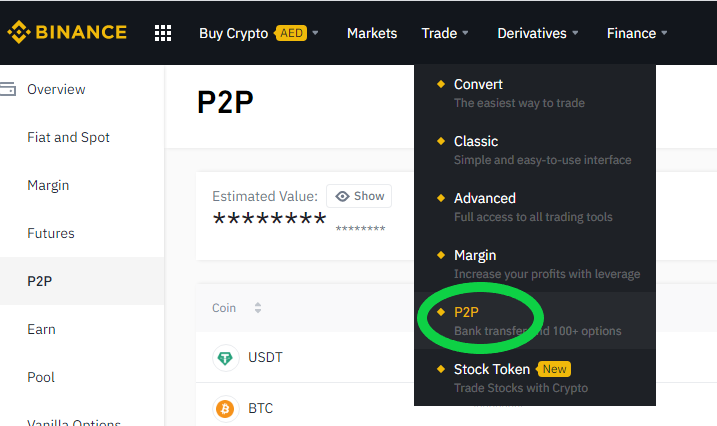Click the eye icon beside Show
Screen dimensions: 717x426
pos(342,196)
